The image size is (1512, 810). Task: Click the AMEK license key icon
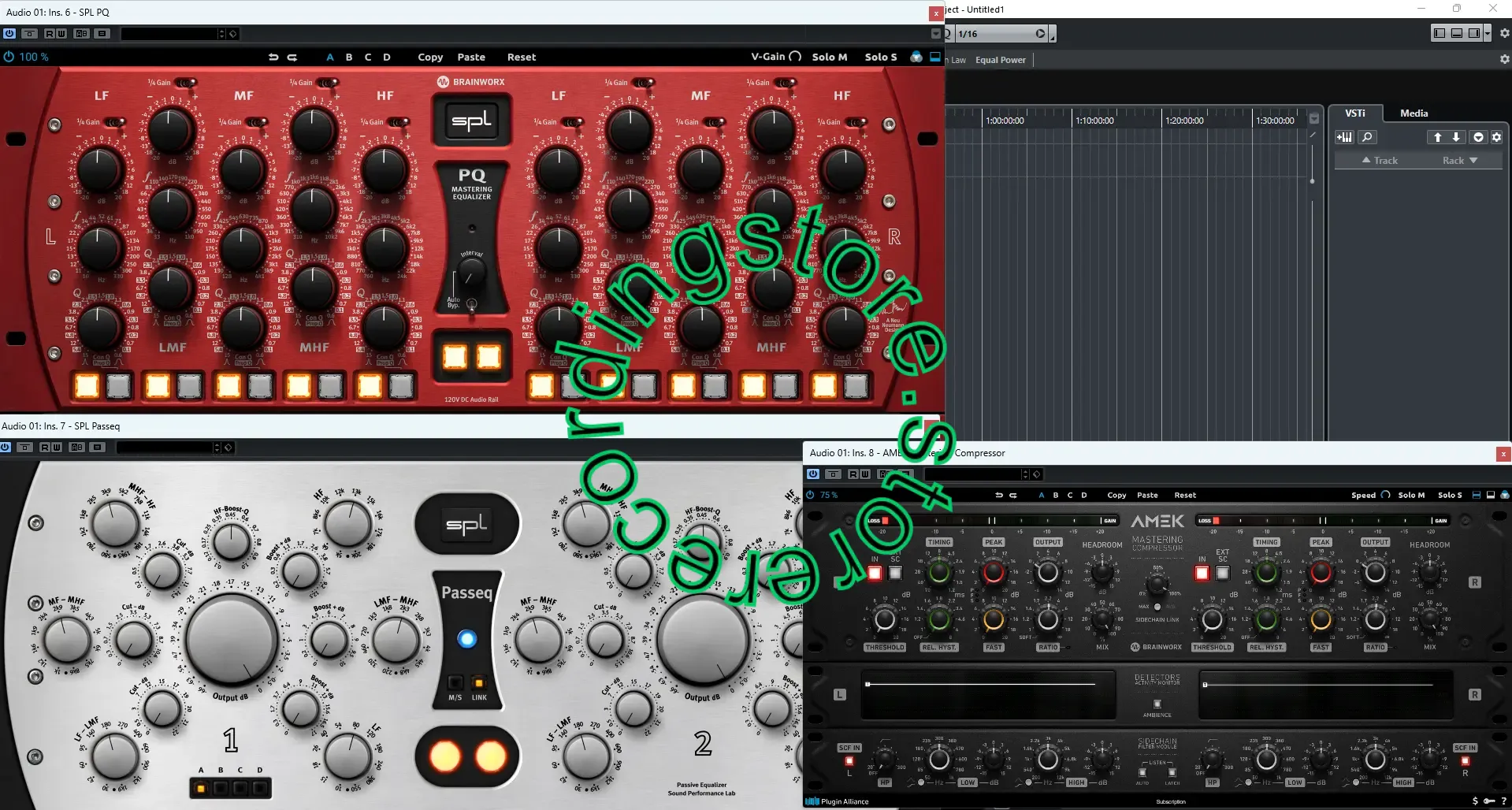(x=1489, y=801)
